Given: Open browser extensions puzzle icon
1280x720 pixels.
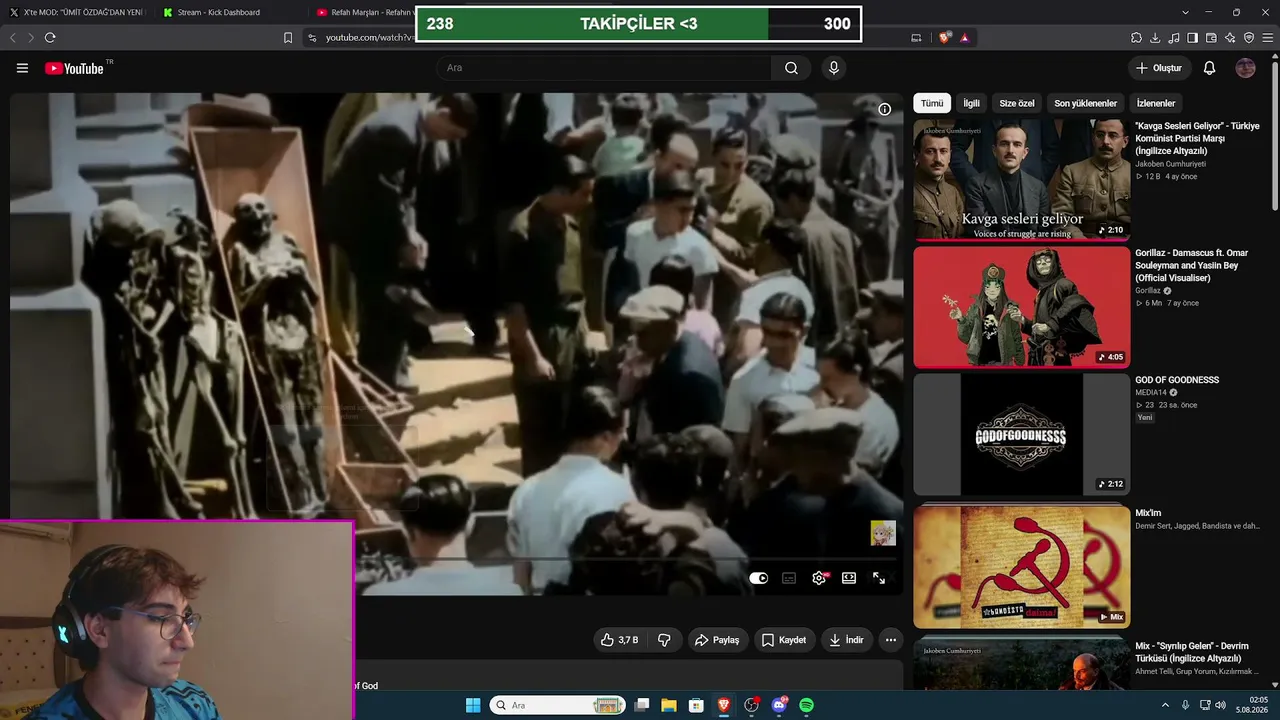Looking at the screenshot, I should coord(1136,38).
